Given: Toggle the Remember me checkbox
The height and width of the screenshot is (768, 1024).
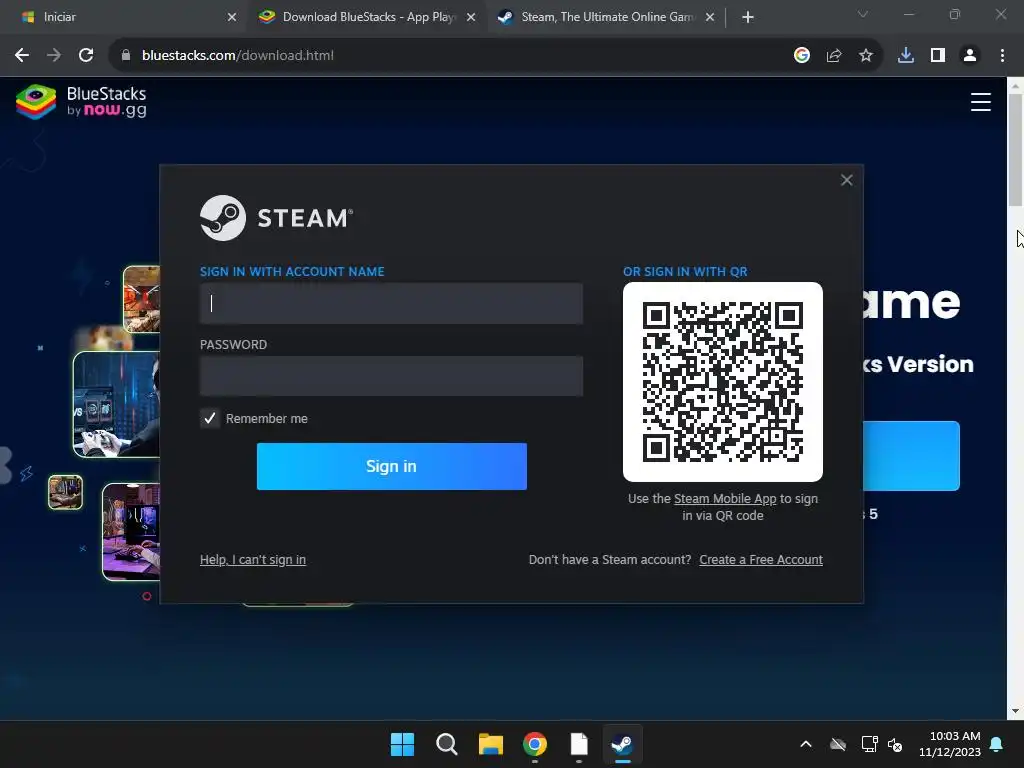Looking at the screenshot, I should click(210, 418).
